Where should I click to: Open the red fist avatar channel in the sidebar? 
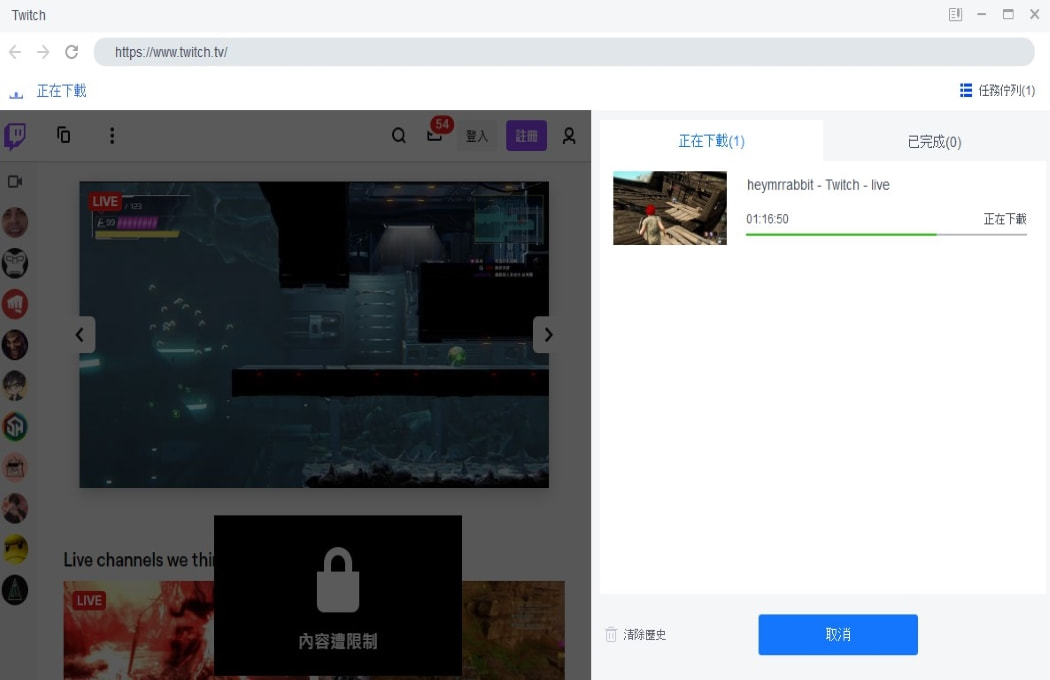click(x=15, y=304)
